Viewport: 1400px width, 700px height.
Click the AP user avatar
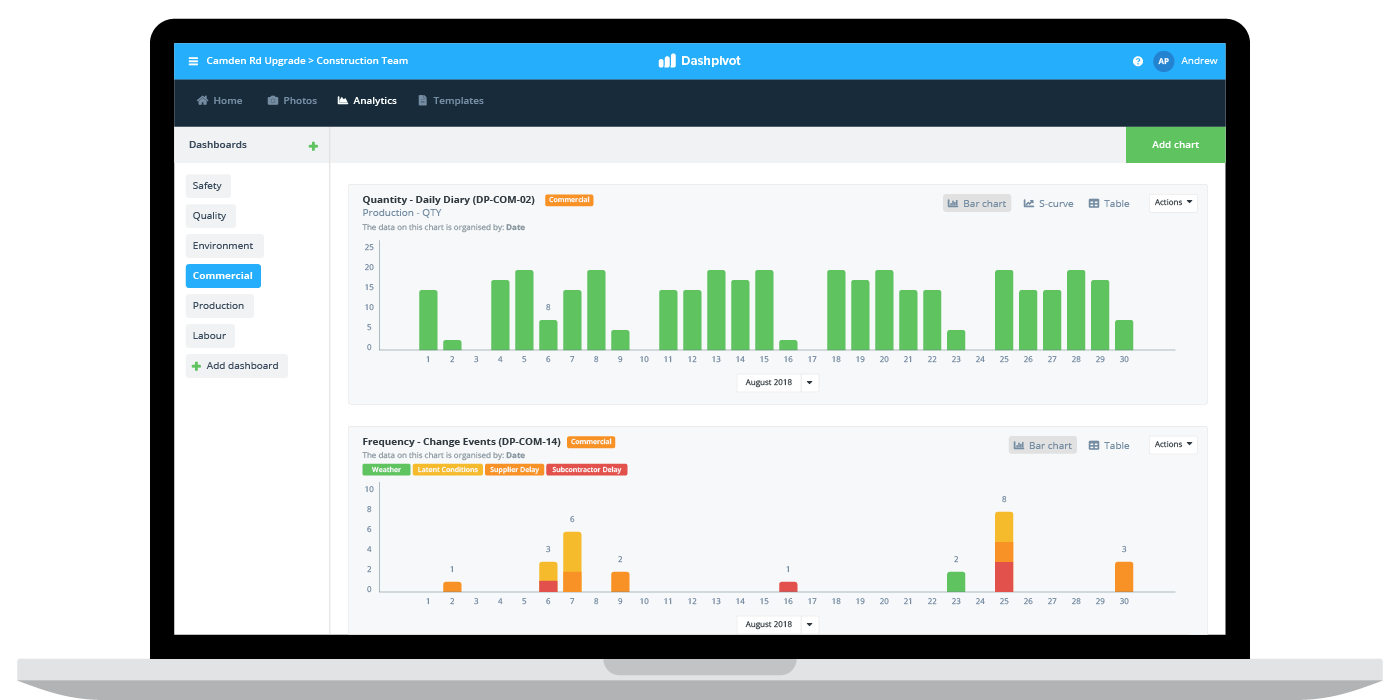point(1163,61)
